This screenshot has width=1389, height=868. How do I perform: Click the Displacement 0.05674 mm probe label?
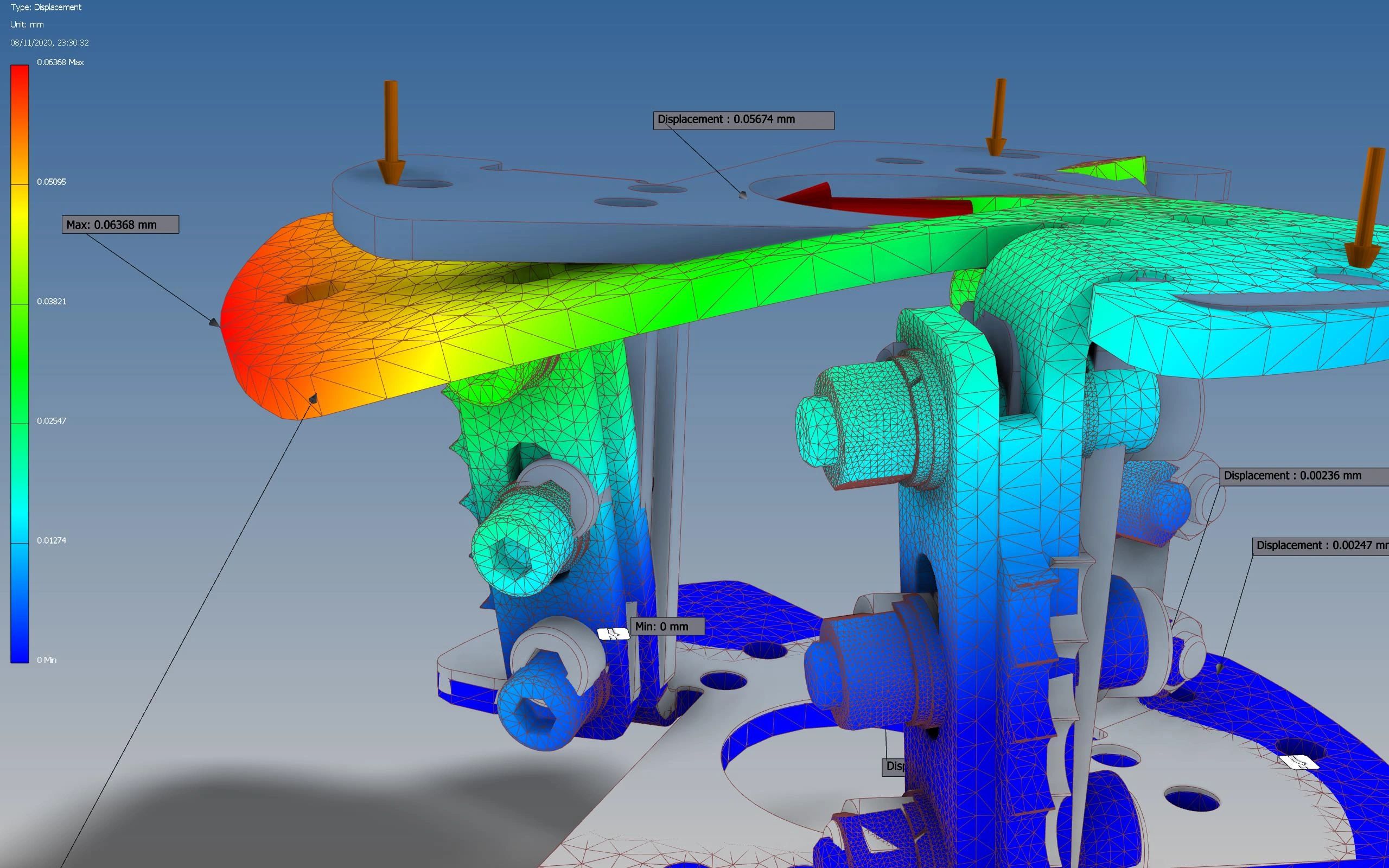(743, 120)
